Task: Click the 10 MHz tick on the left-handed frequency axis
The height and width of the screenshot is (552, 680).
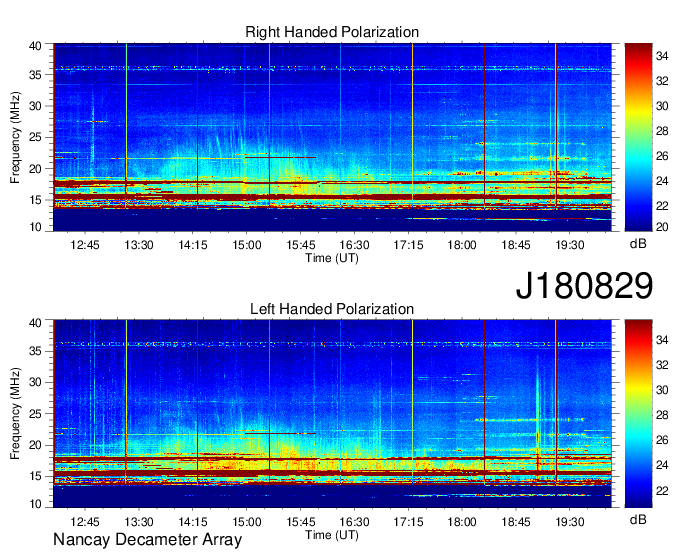Action: pos(36,503)
